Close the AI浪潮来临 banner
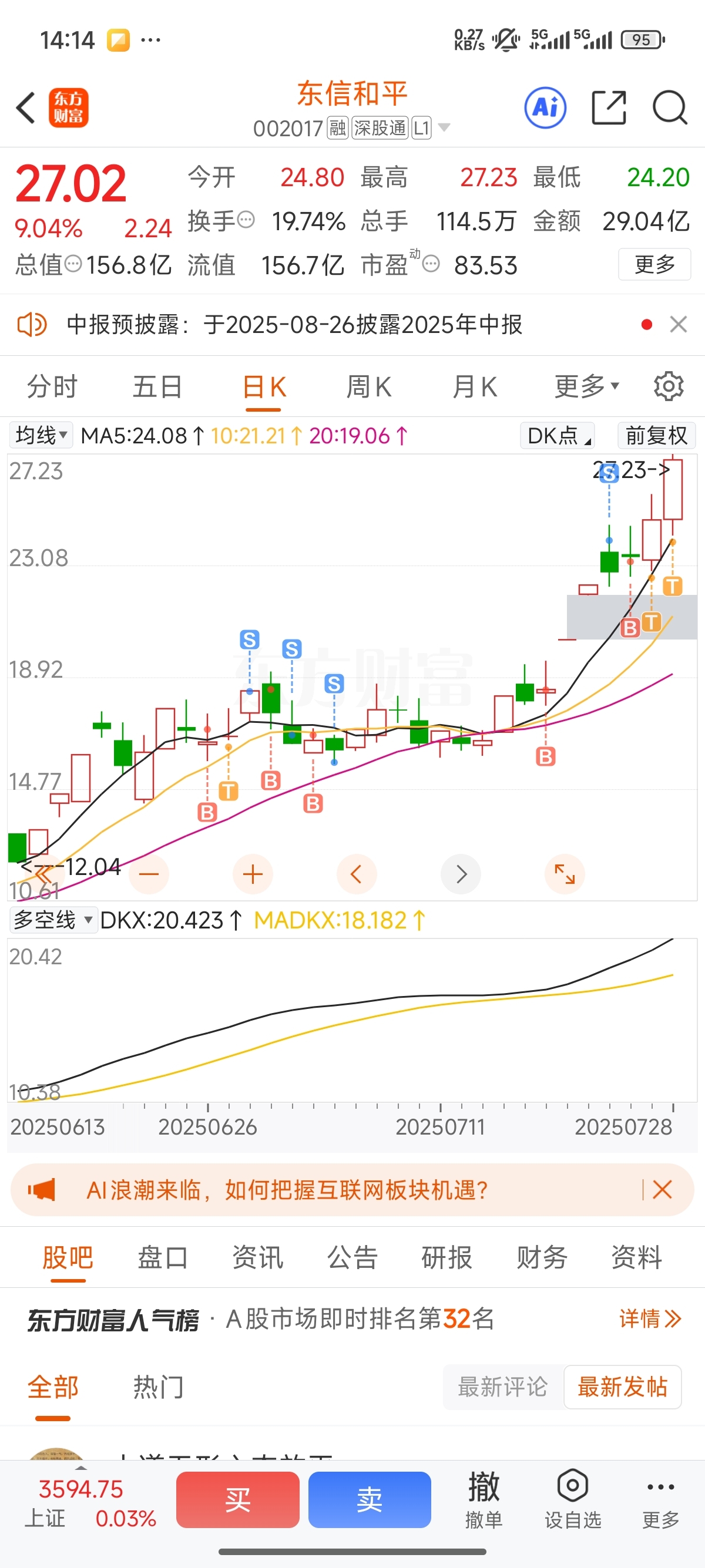The height and width of the screenshot is (1568, 705). click(x=662, y=1189)
